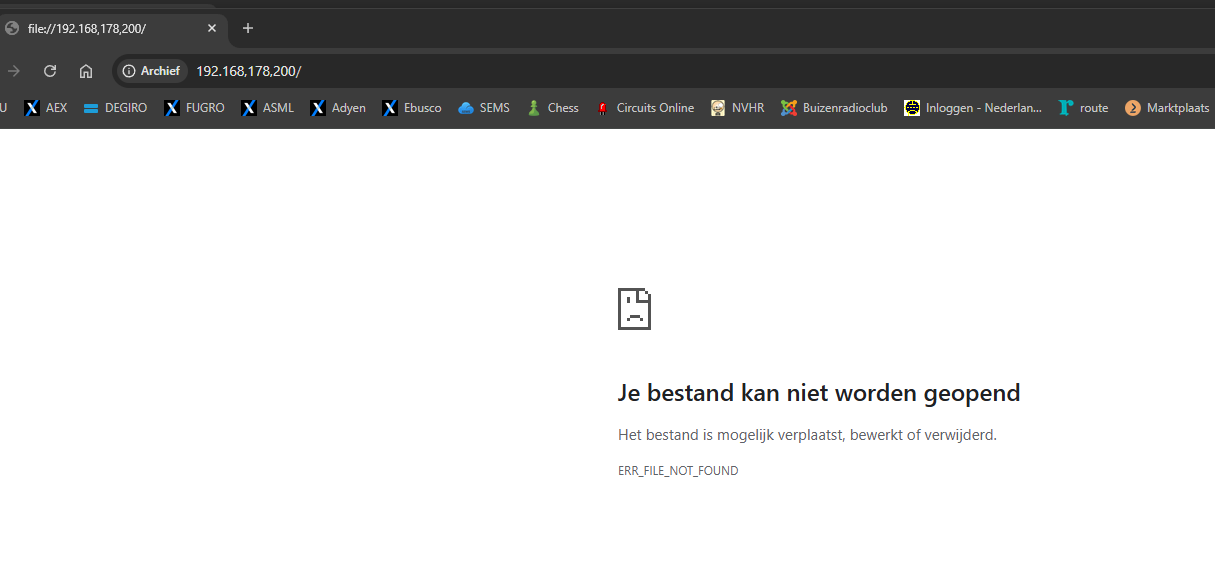1215x570 pixels.
Task: Open the AEX bookmark
Action: click(46, 108)
